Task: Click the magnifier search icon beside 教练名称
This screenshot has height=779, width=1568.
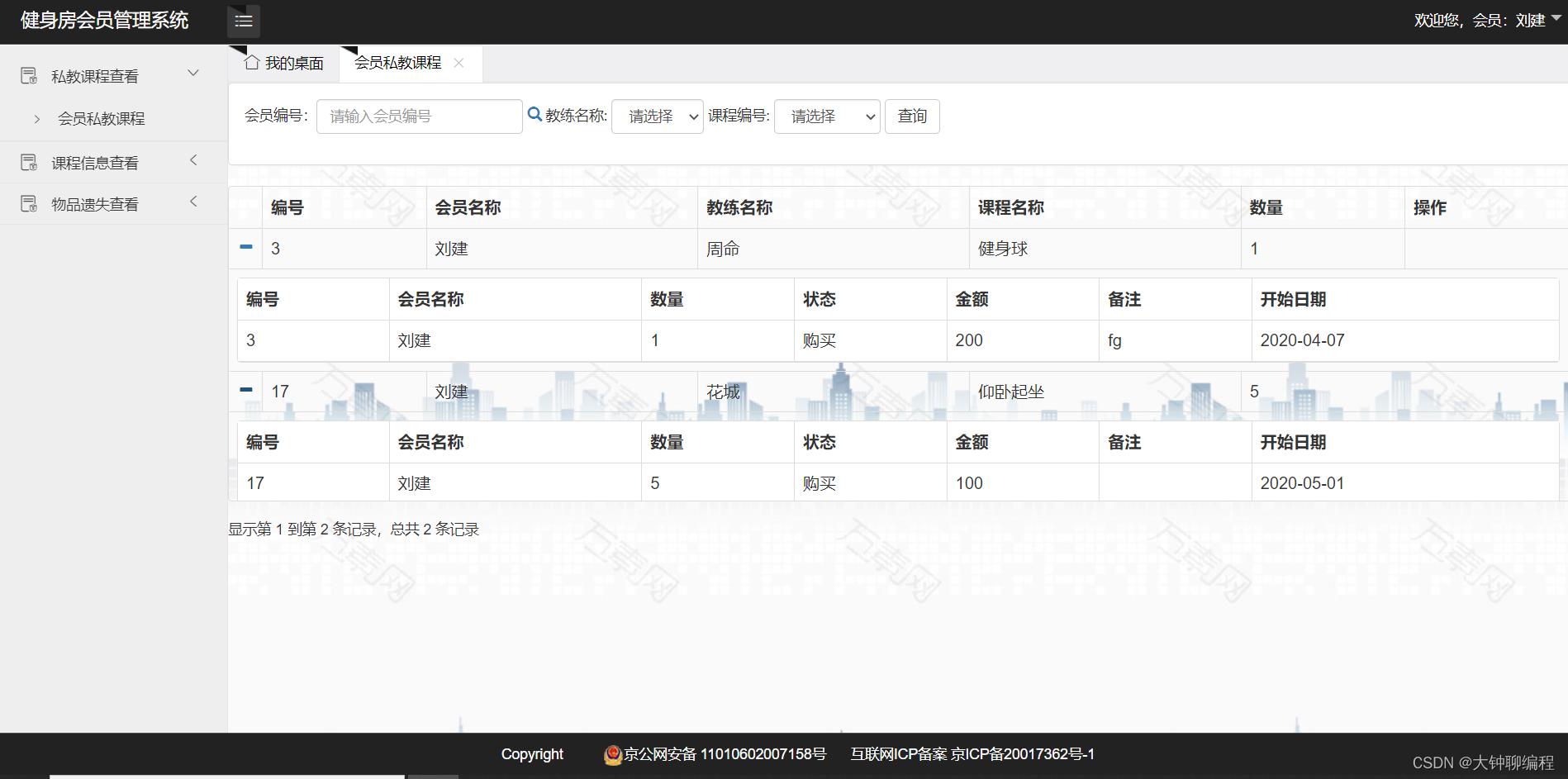Action: click(x=535, y=114)
